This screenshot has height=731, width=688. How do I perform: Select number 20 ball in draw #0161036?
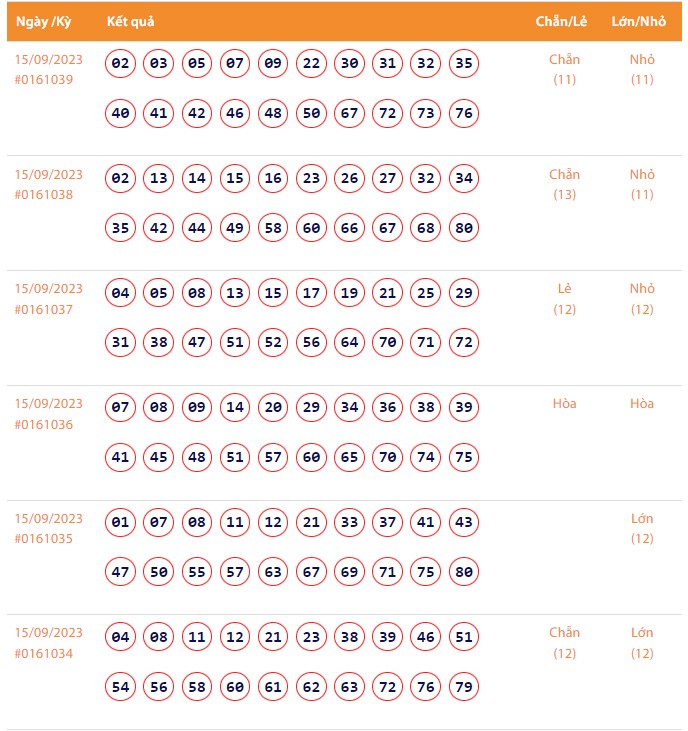click(273, 408)
